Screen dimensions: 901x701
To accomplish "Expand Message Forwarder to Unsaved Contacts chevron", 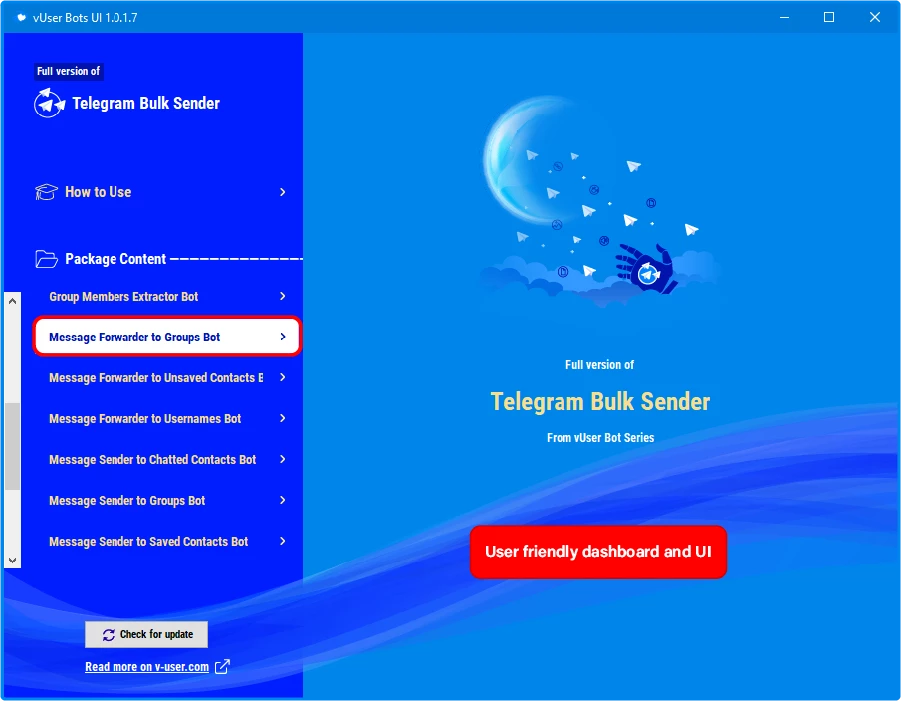I will click(283, 377).
